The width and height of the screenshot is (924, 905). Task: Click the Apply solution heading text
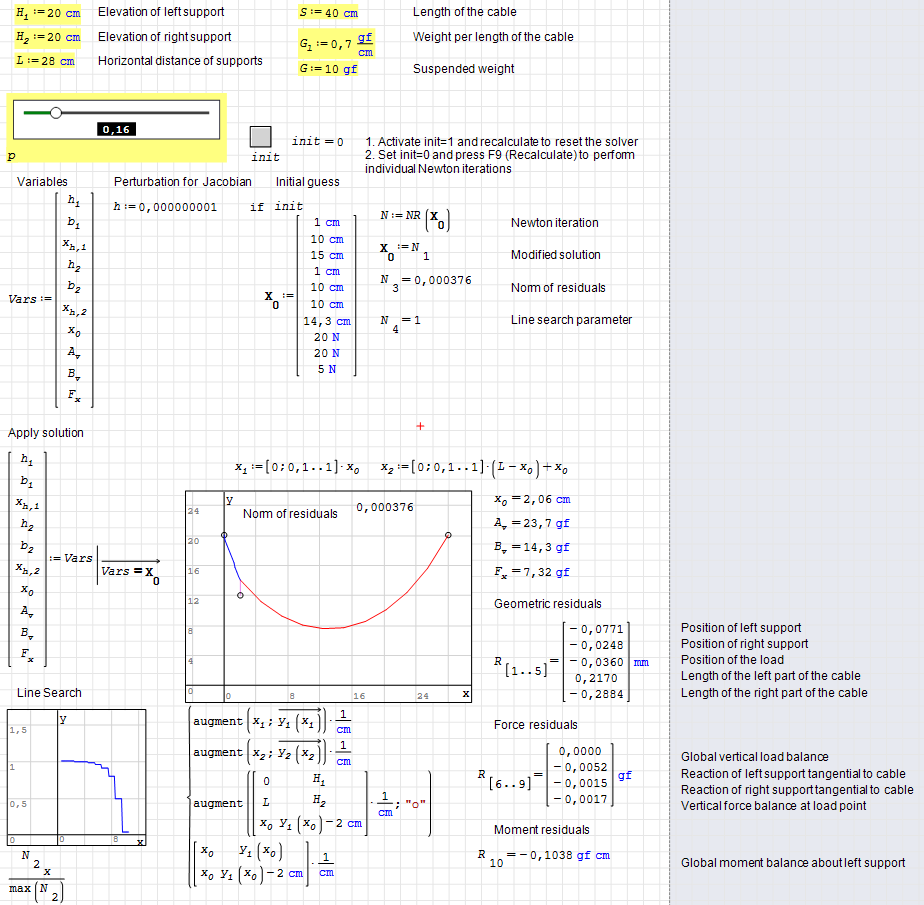click(x=46, y=433)
